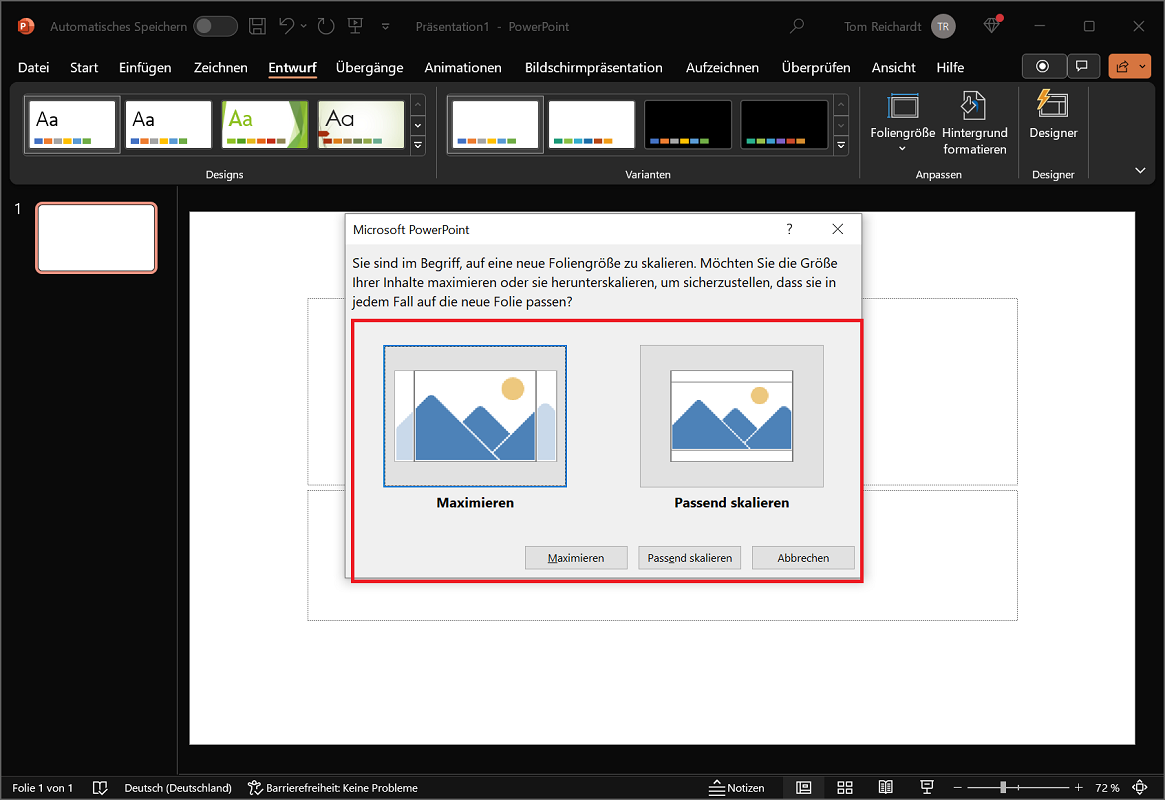Viewport: 1165px width, 800px height.
Task: Open the Übergänge tab
Action: pos(369,68)
